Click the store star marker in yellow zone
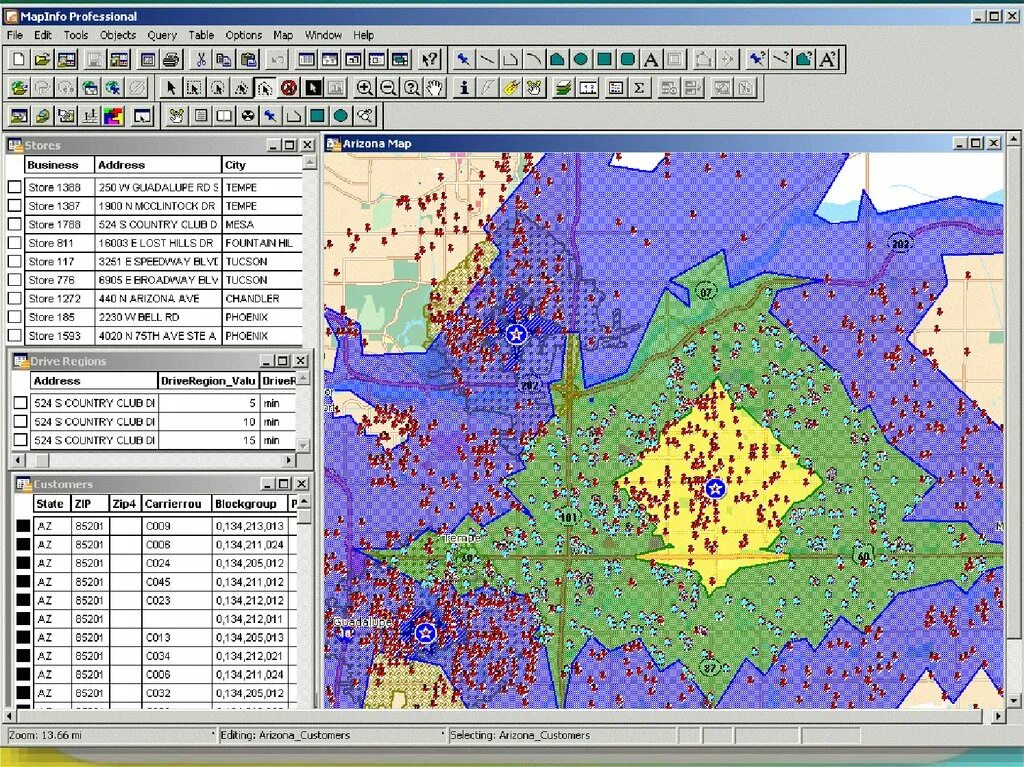 tap(716, 487)
